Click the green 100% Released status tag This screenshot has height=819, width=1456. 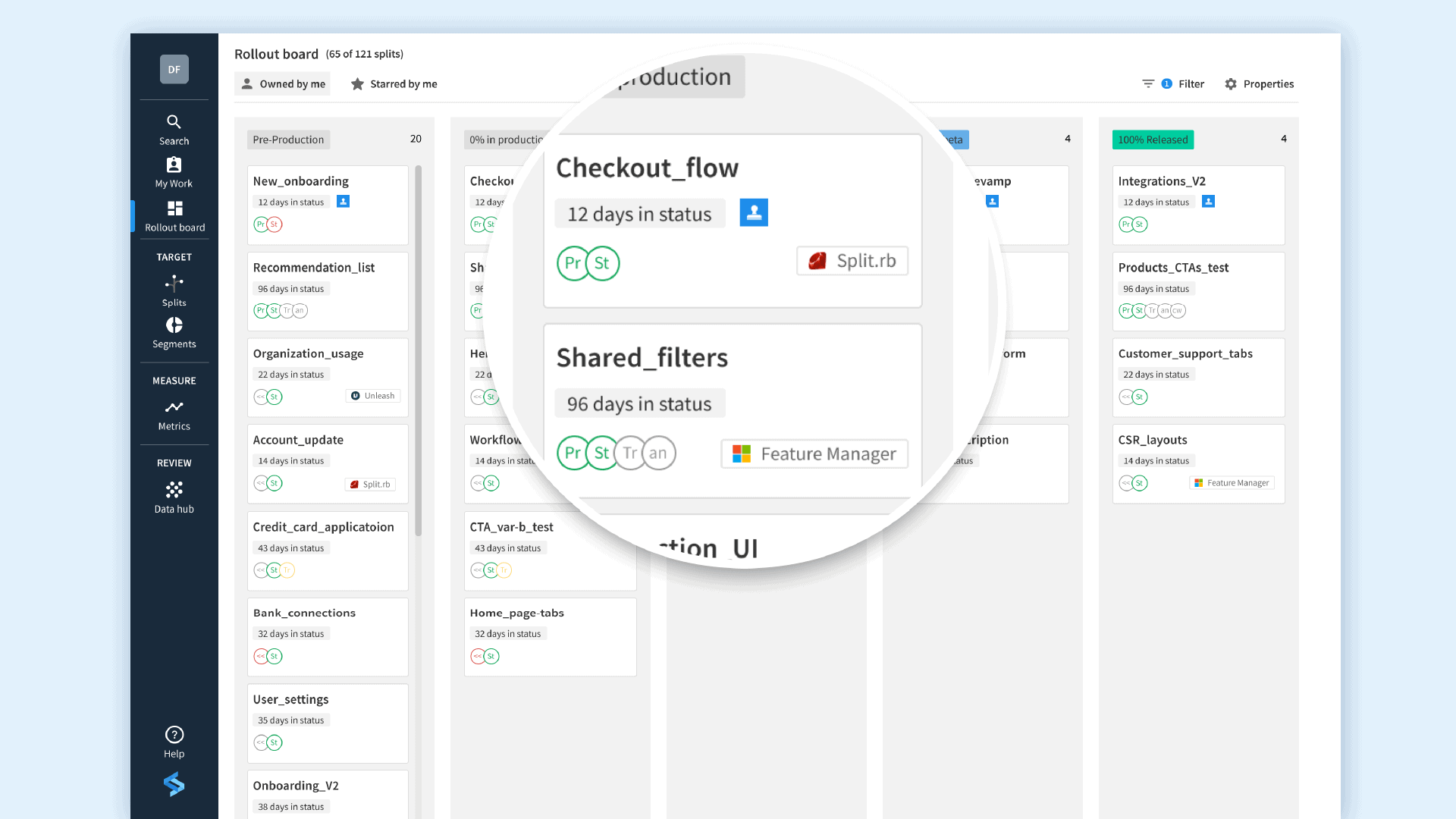[x=1152, y=140]
